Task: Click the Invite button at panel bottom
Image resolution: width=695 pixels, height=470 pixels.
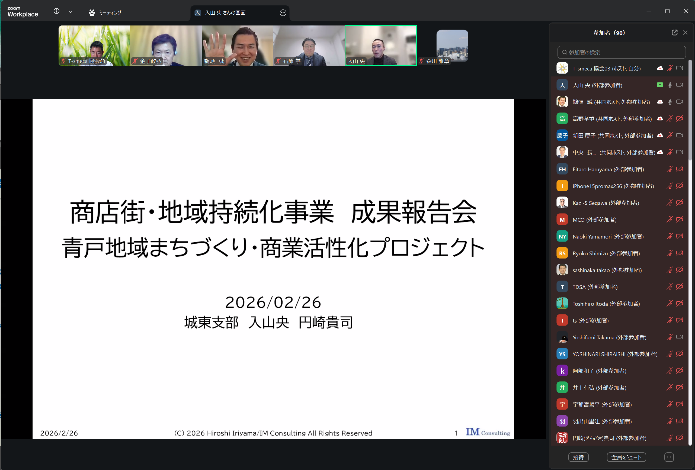Action: coord(579,457)
